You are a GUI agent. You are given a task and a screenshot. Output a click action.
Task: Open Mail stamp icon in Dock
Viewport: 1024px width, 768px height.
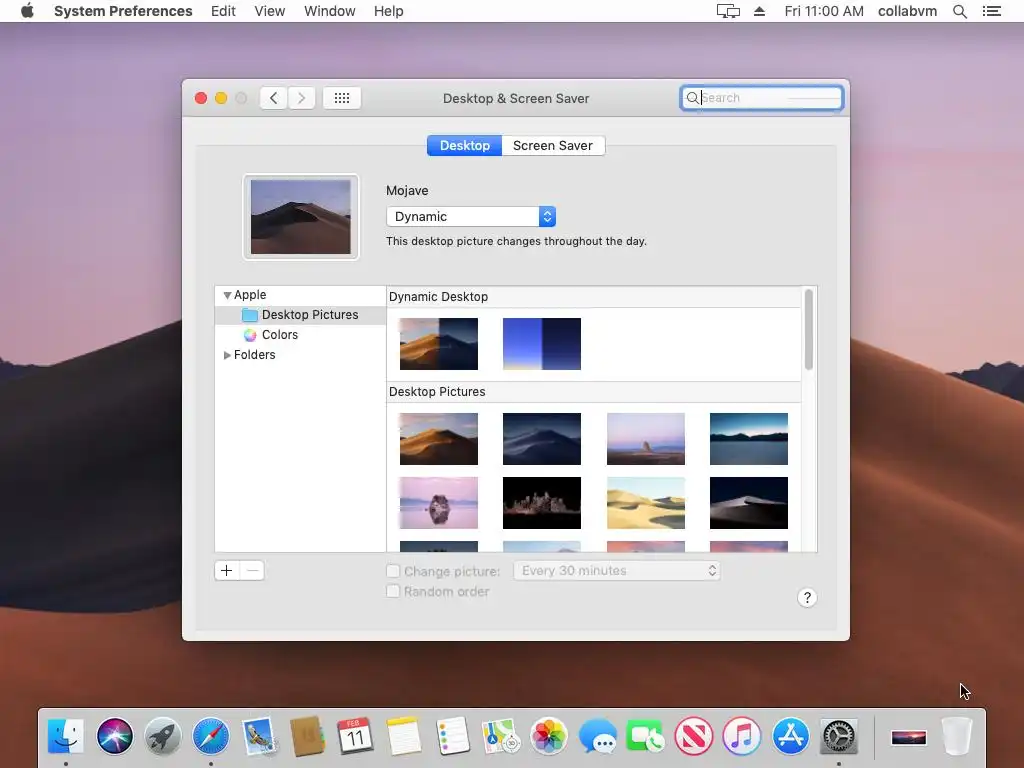tap(259, 736)
